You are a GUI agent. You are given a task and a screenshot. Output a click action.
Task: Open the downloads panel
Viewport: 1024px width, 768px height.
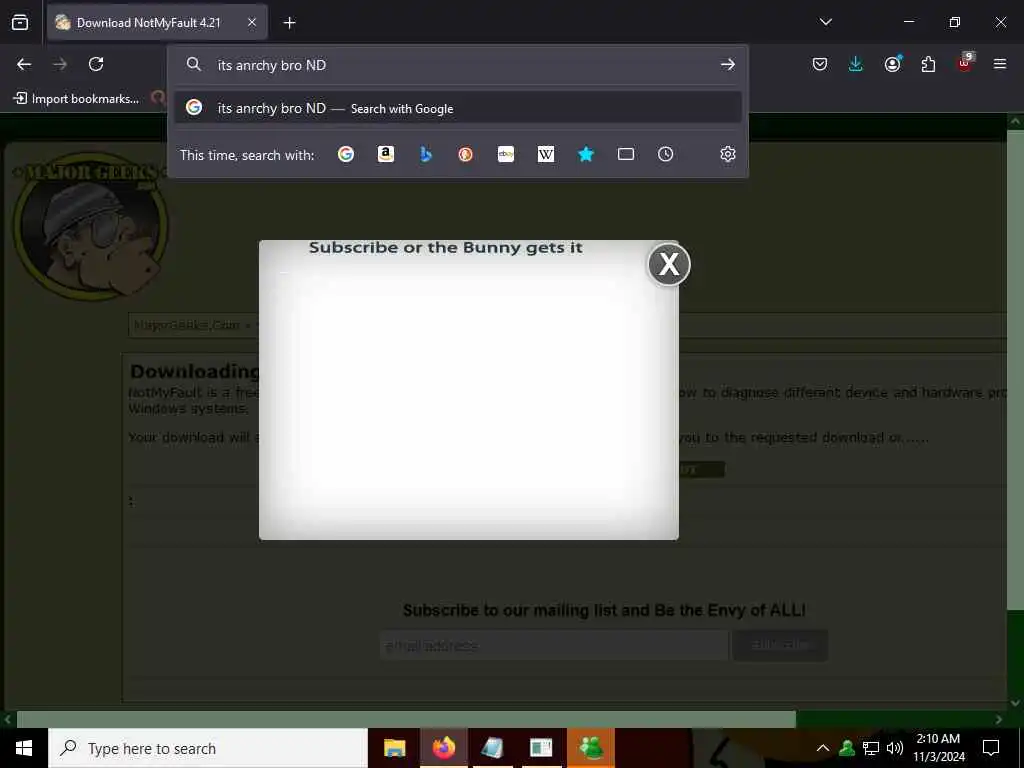click(x=856, y=64)
